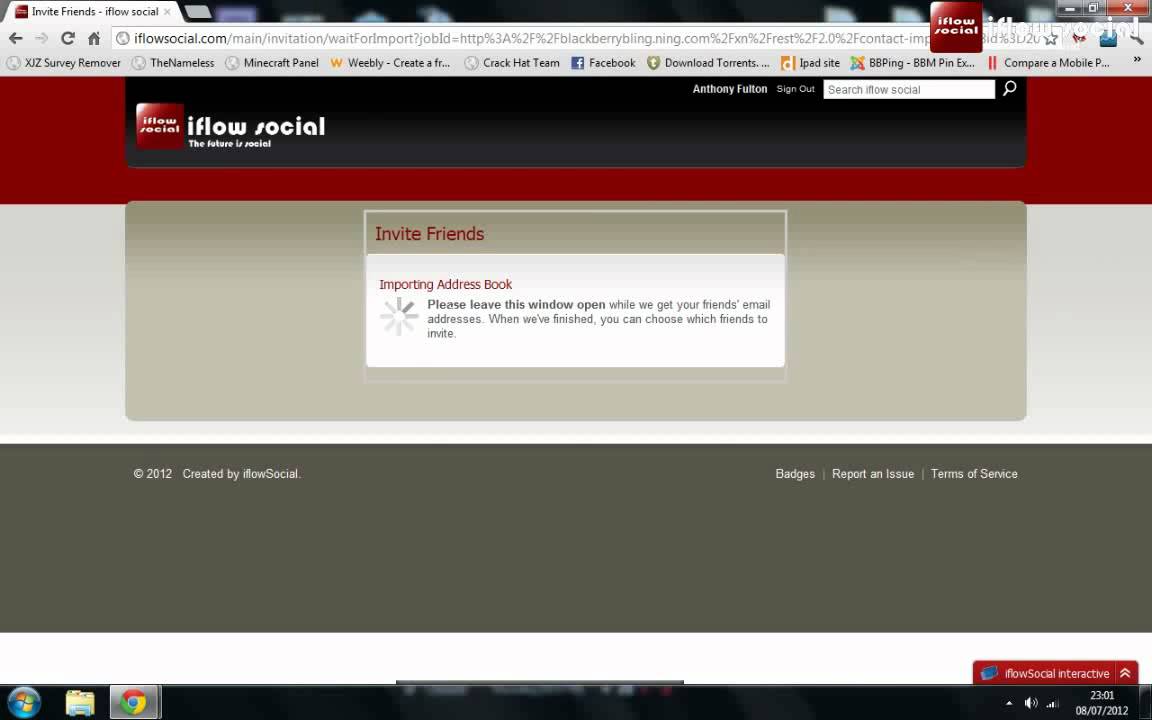
Task: Open the Crack Hat Team bookmark
Action: [x=512, y=63]
